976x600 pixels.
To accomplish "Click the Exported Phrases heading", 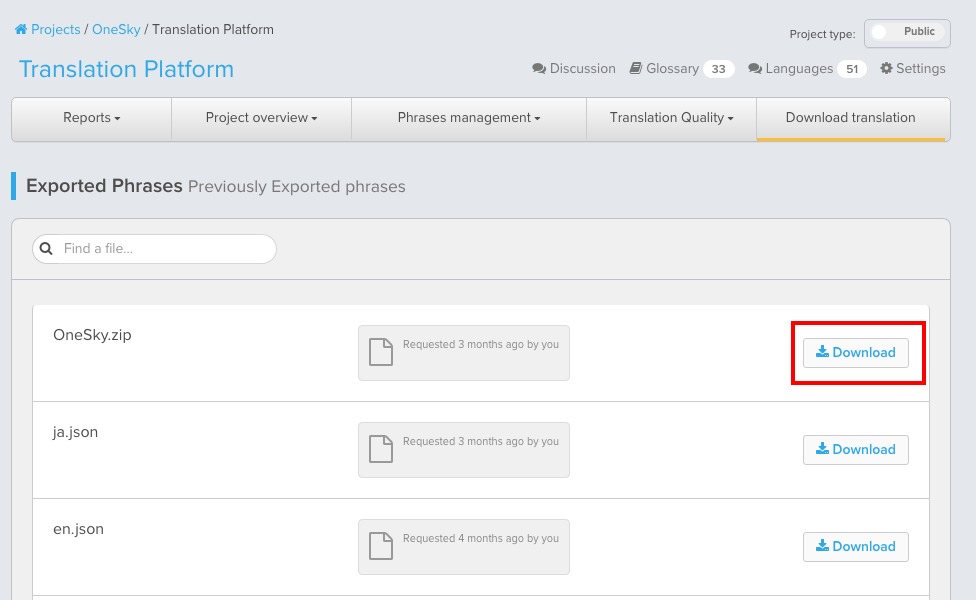I will click(x=104, y=186).
